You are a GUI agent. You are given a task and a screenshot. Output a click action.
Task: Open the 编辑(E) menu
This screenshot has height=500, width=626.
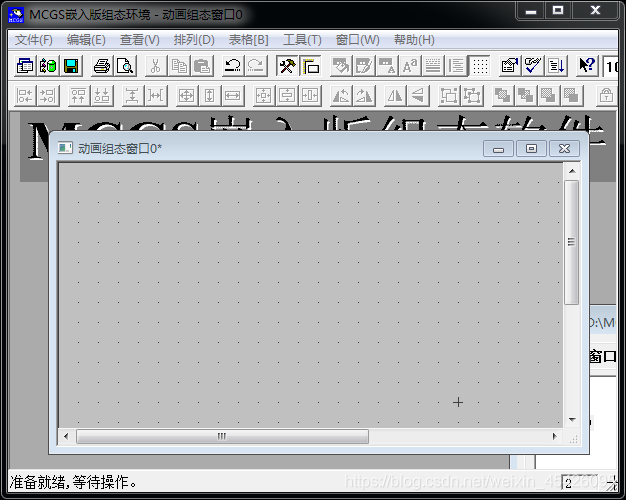tap(86, 40)
